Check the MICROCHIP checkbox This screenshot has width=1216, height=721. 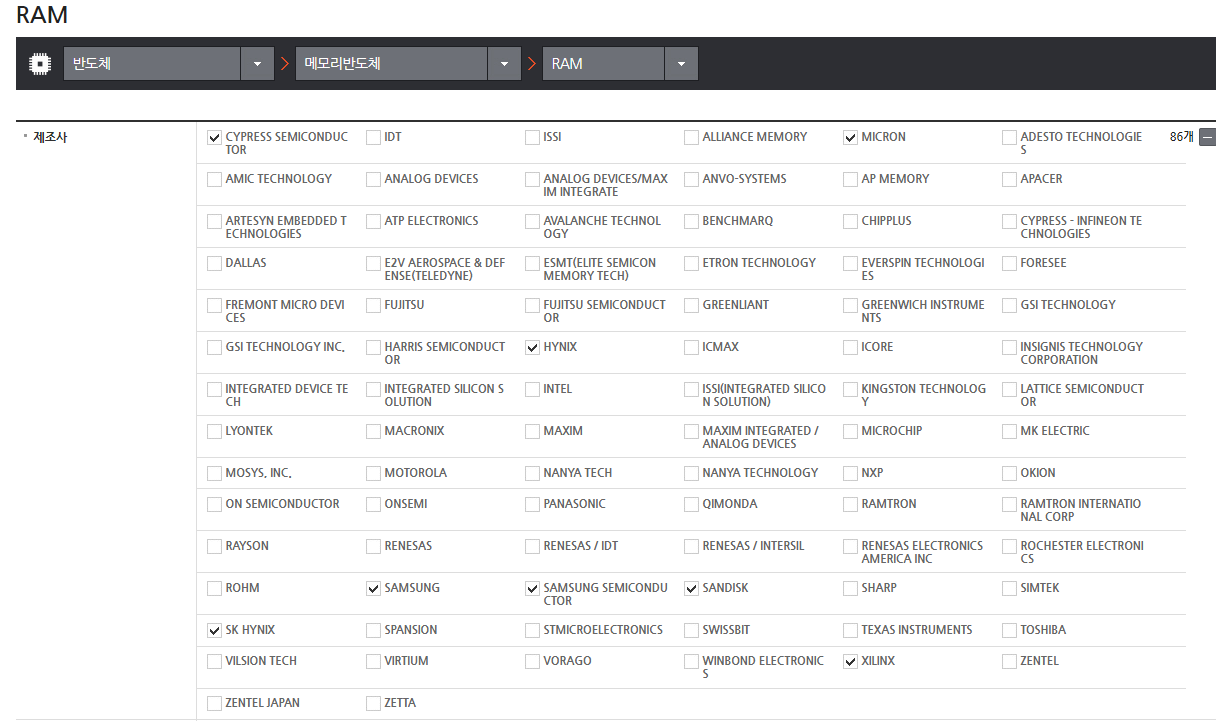point(850,431)
